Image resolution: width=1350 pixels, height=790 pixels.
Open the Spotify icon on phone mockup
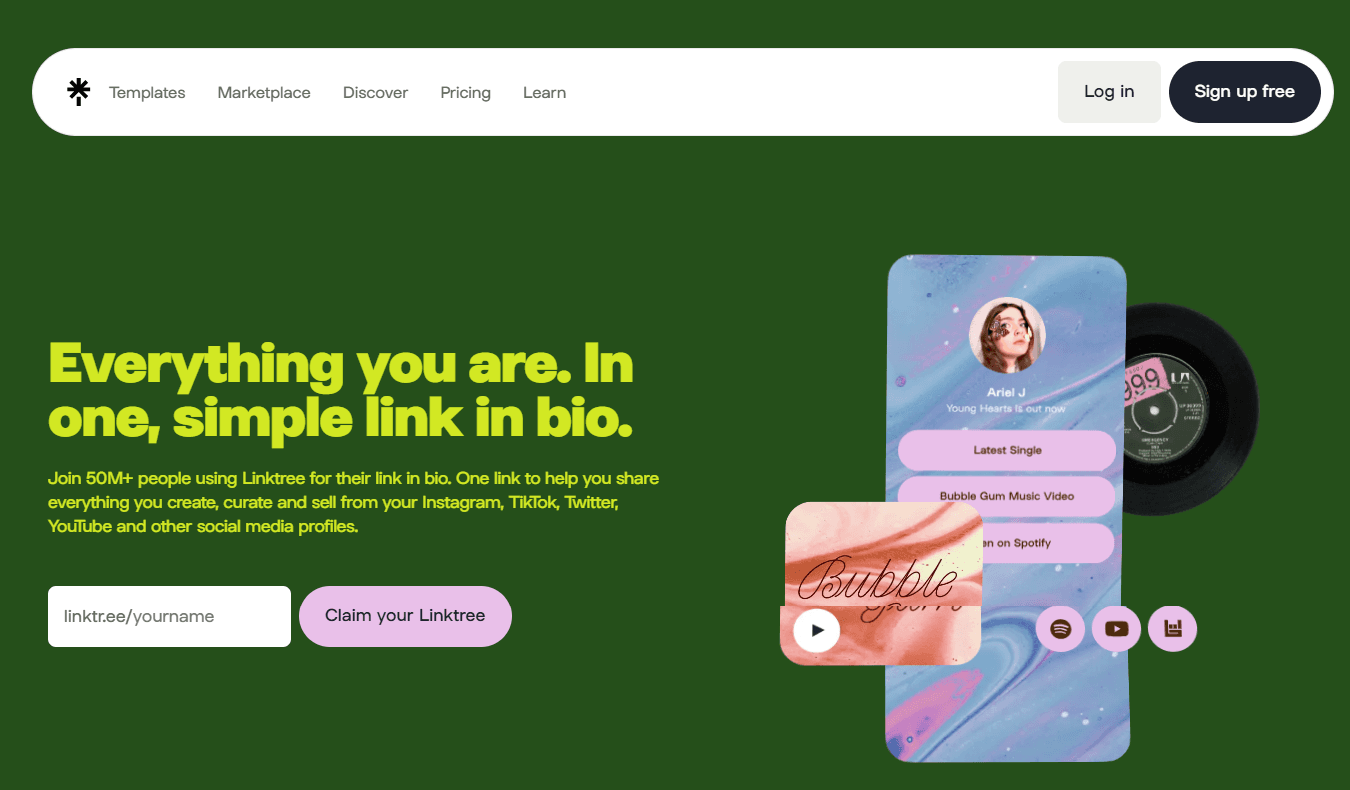pyautogui.click(x=1061, y=629)
